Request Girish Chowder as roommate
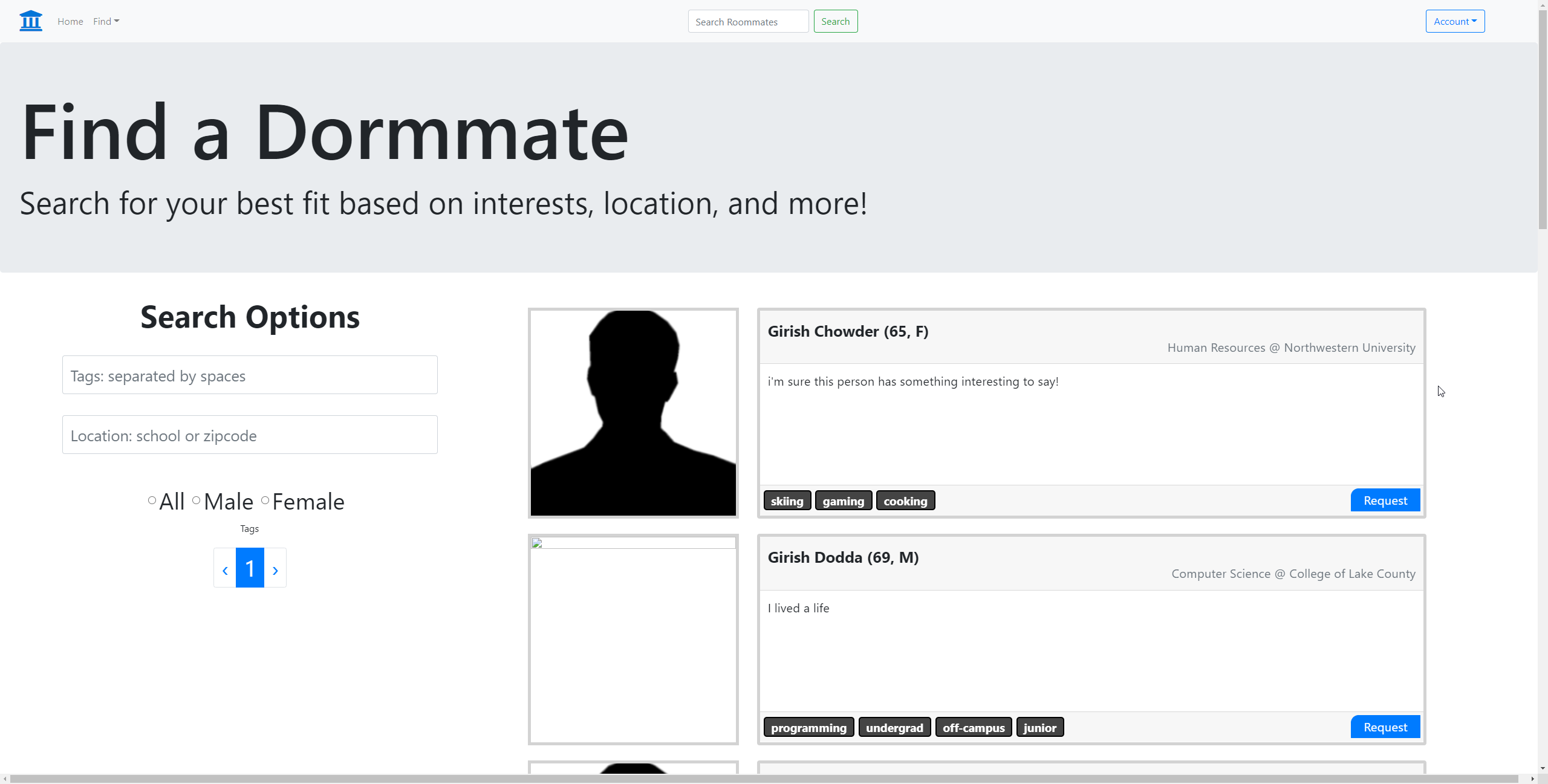Image resolution: width=1548 pixels, height=784 pixels. 1385,501
